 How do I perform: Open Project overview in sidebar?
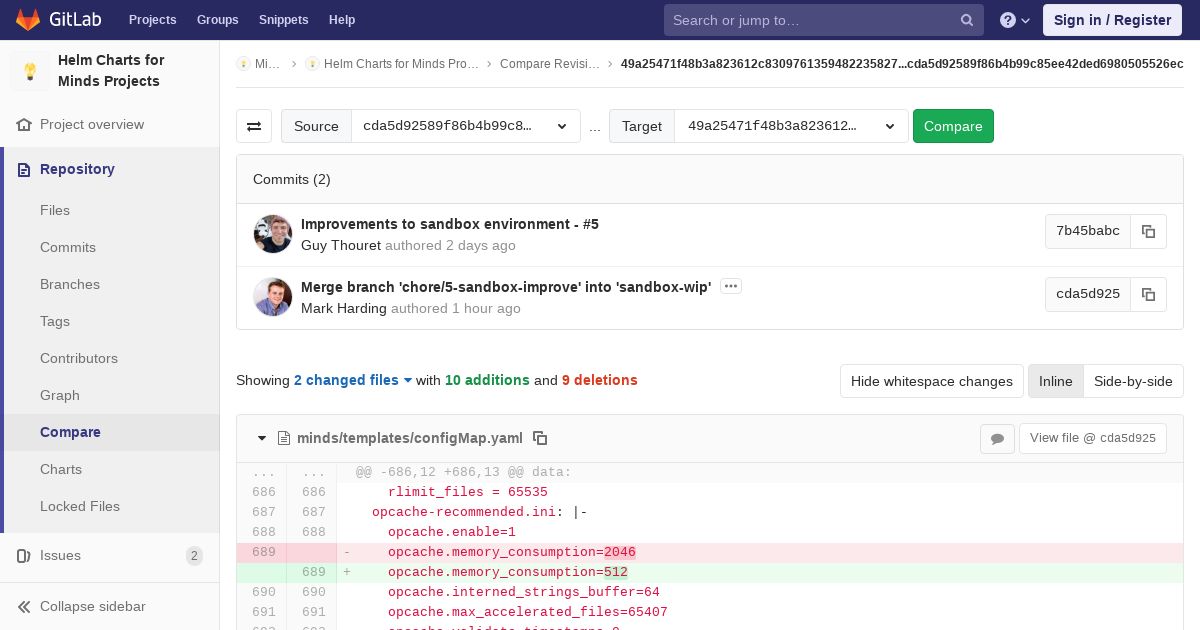(92, 124)
